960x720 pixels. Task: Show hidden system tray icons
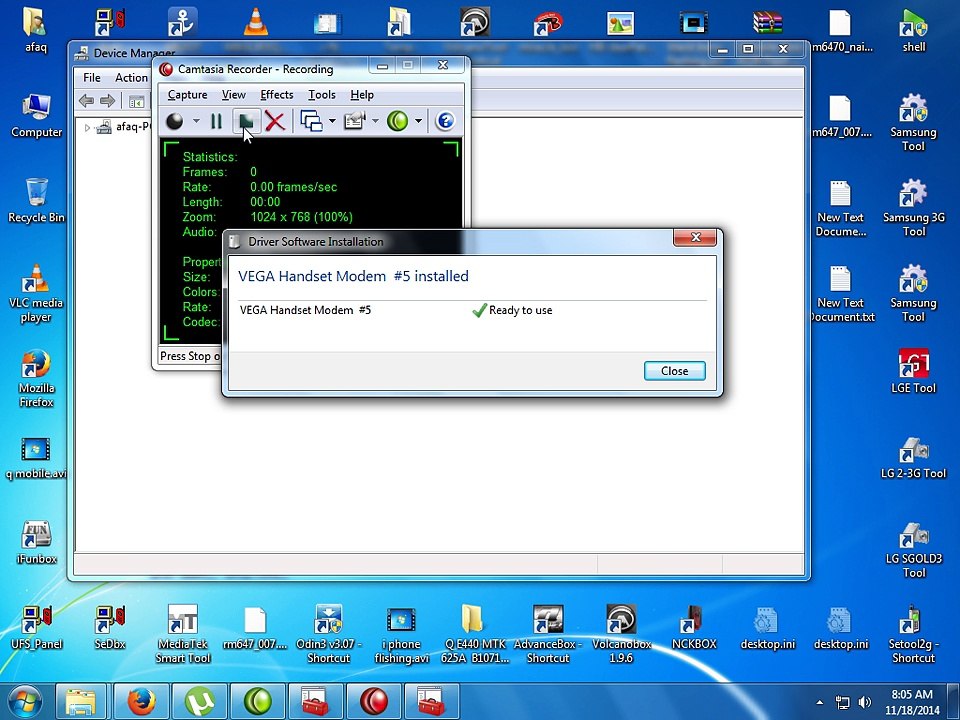pos(820,702)
